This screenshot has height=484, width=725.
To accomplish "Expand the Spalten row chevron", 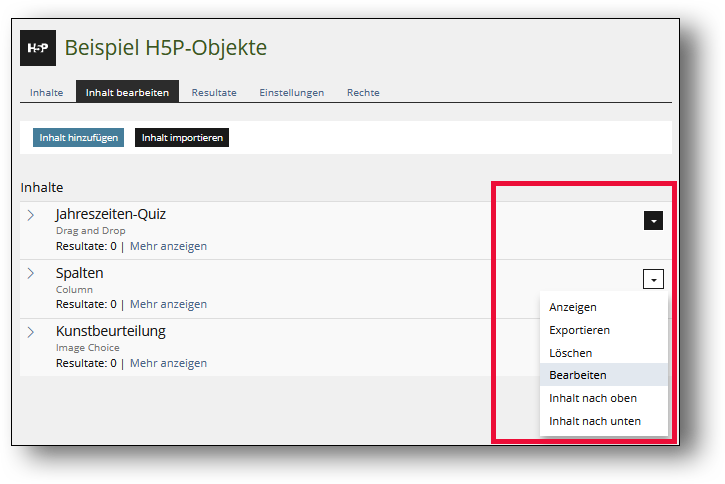I will click(x=31, y=273).
